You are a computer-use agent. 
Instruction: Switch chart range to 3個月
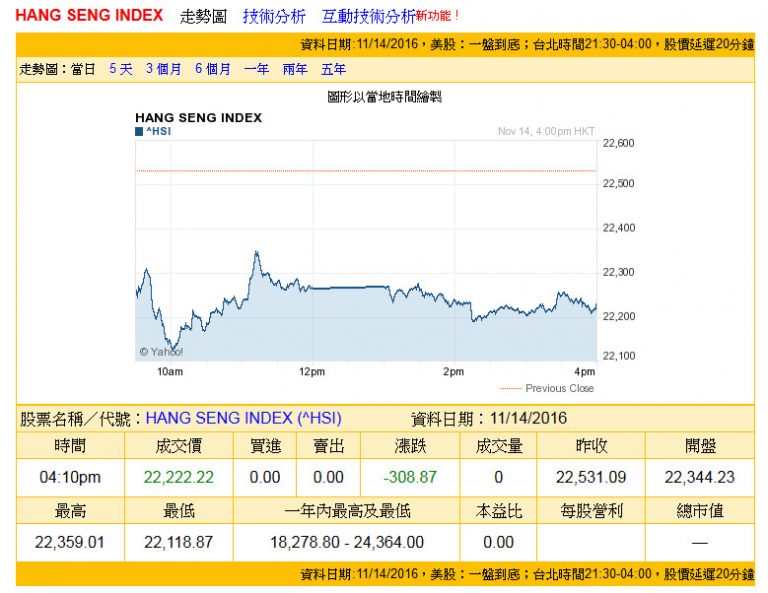coord(164,69)
